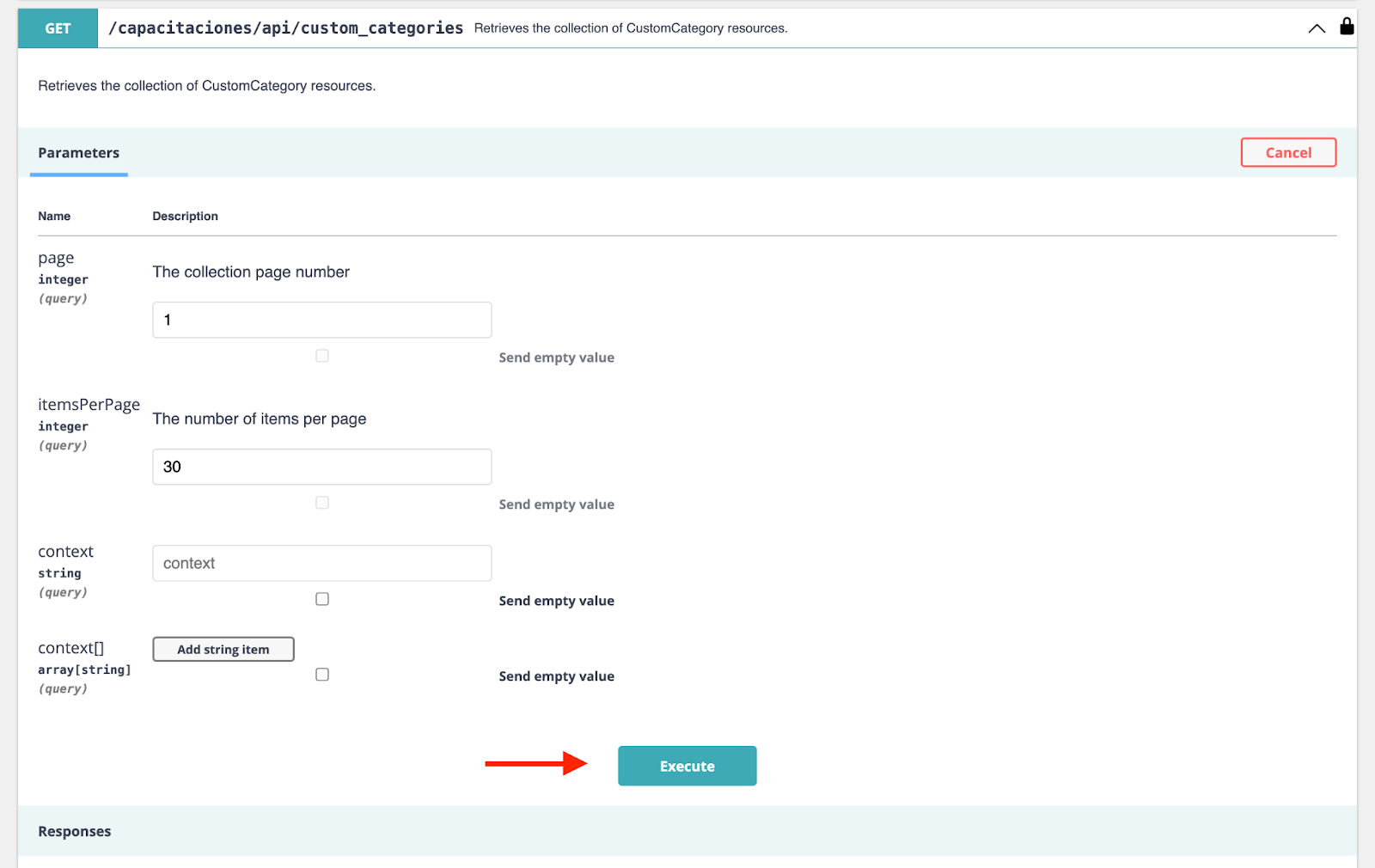
Task: Click the endpoint summary text in header
Action: coord(630,28)
